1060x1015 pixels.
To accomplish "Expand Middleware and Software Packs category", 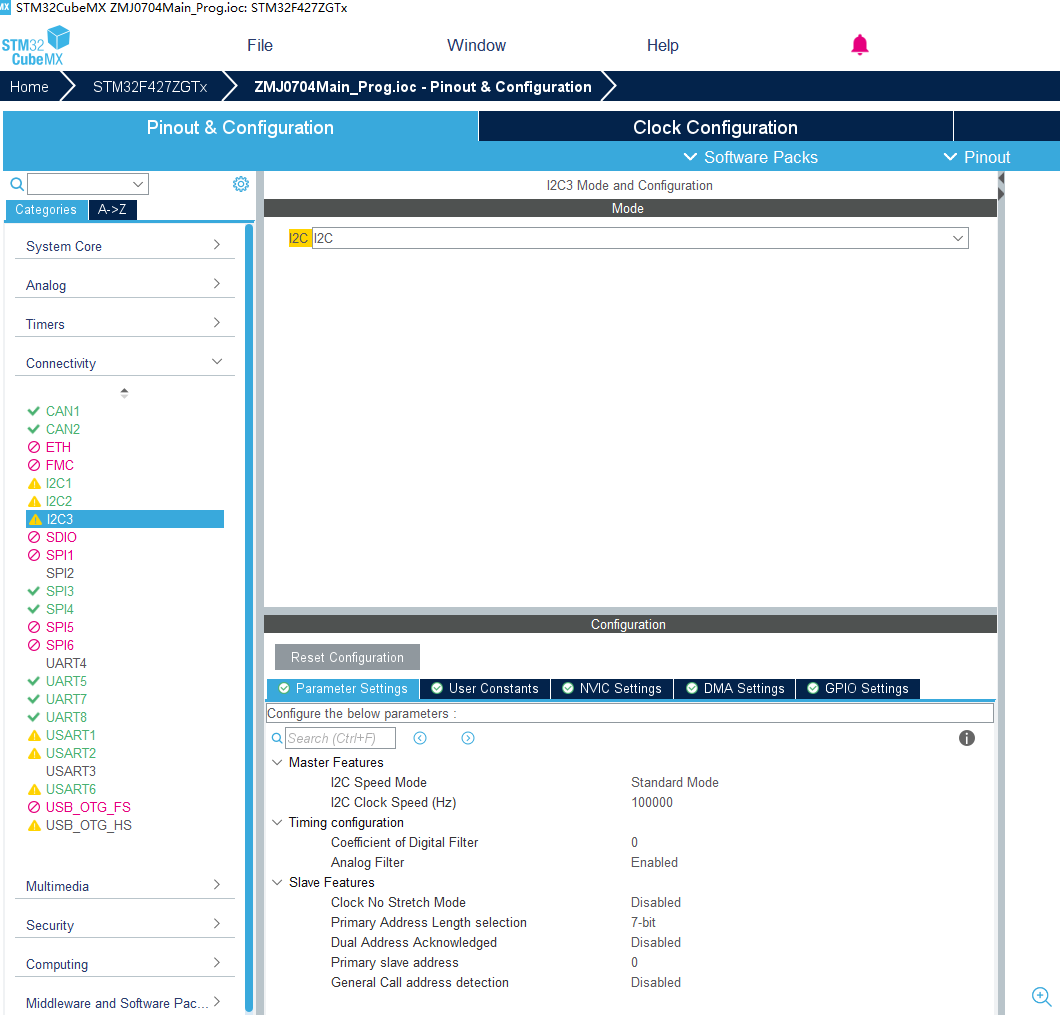I will [124, 1003].
